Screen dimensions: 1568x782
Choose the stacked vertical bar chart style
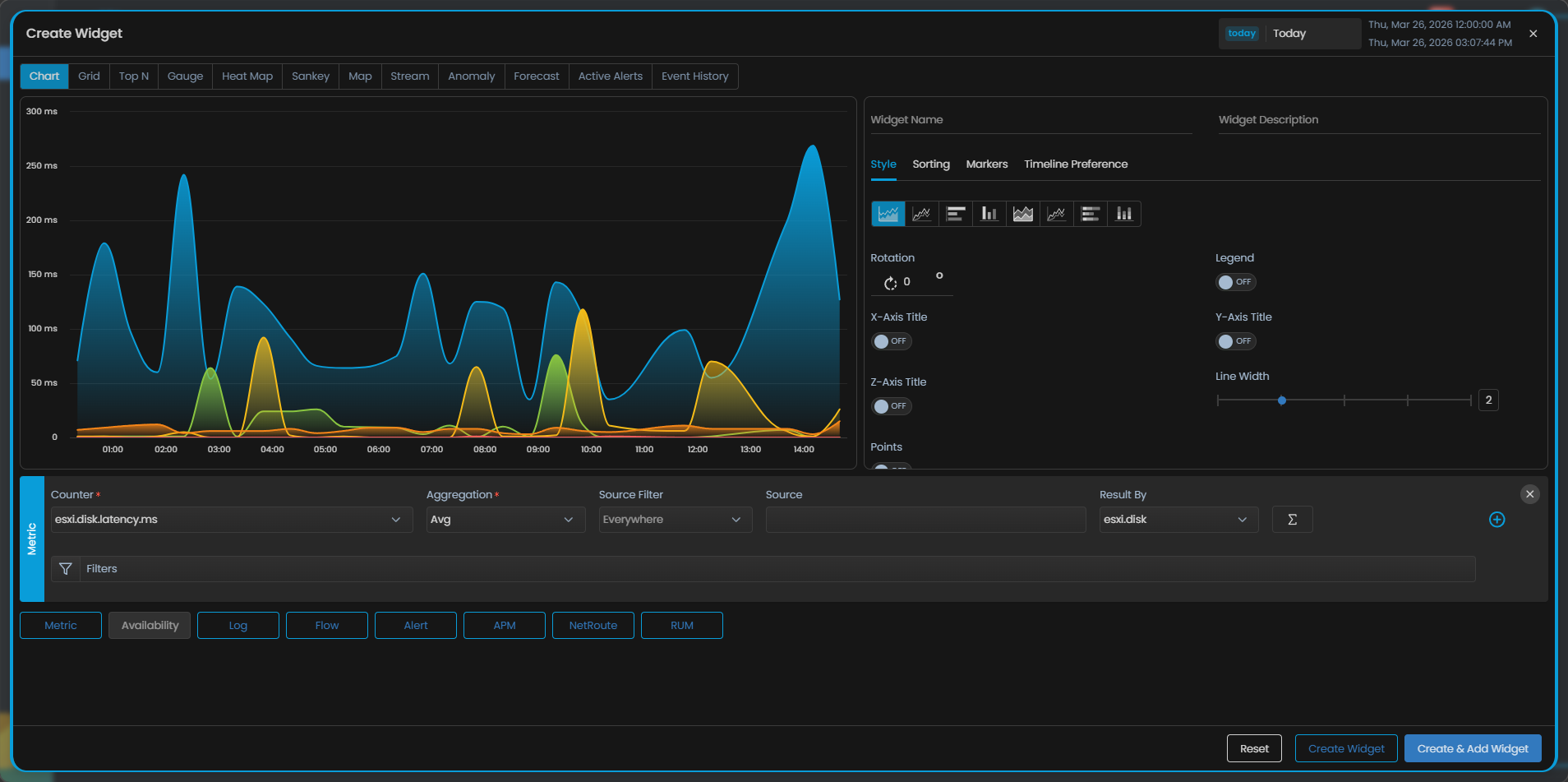tap(1124, 214)
